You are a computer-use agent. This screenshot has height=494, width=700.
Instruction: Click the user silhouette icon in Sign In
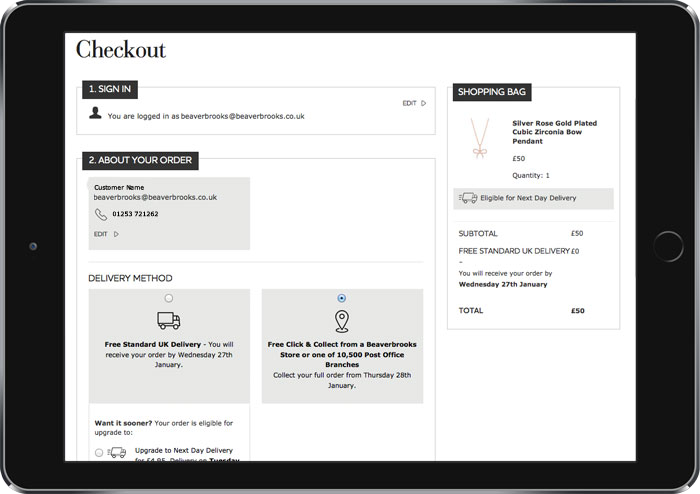[x=95, y=113]
